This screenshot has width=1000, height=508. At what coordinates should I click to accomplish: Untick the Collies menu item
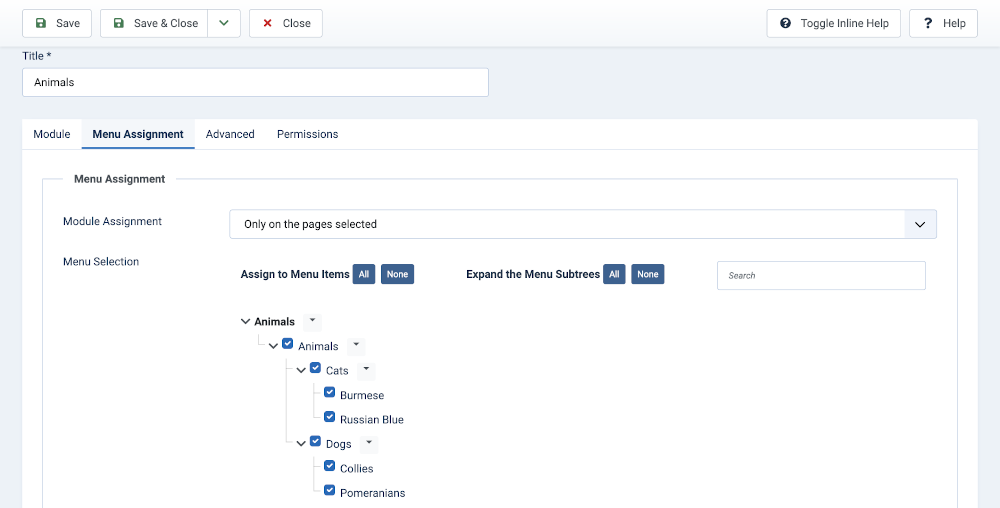pyautogui.click(x=329, y=466)
